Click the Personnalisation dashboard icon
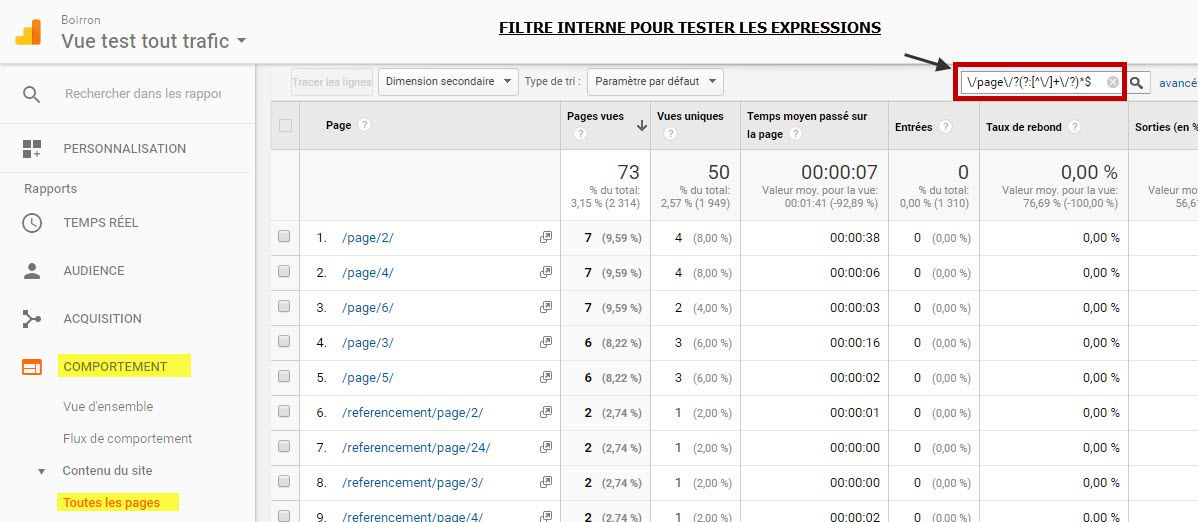 (x=32, y=149)
